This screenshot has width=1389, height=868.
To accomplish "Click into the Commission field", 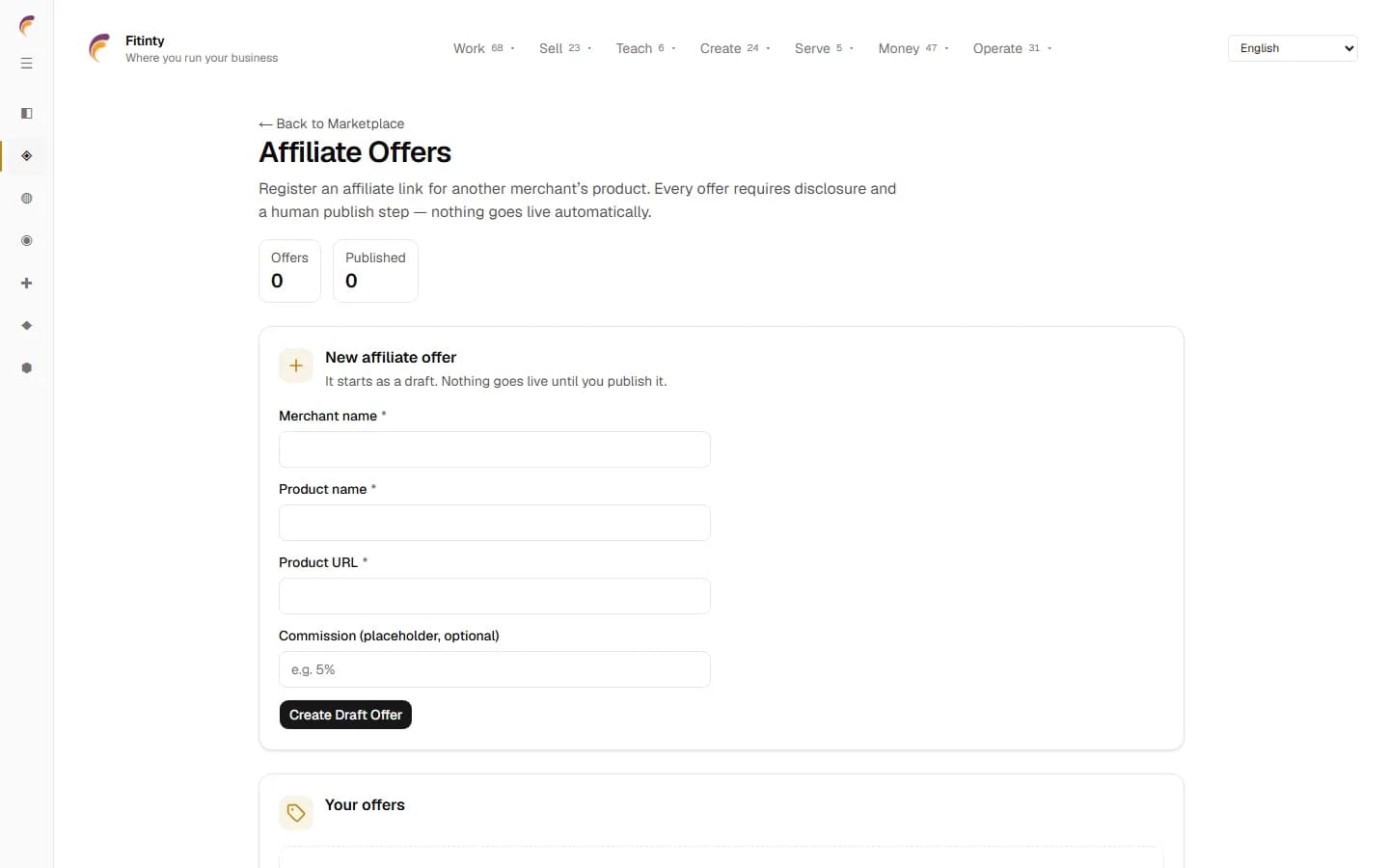I will 495,669.
